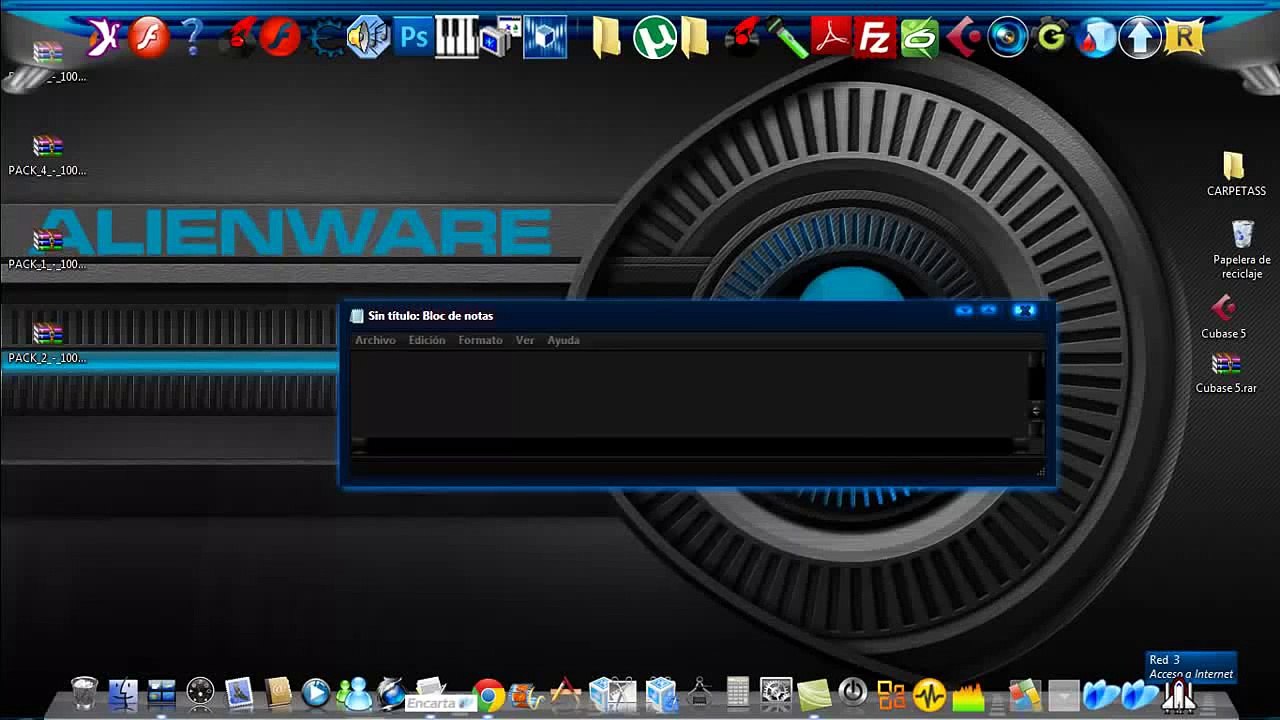Click the Notepad vertical scrollbar down arrow
1280x720 pixels.
[x=1036, y=429]
